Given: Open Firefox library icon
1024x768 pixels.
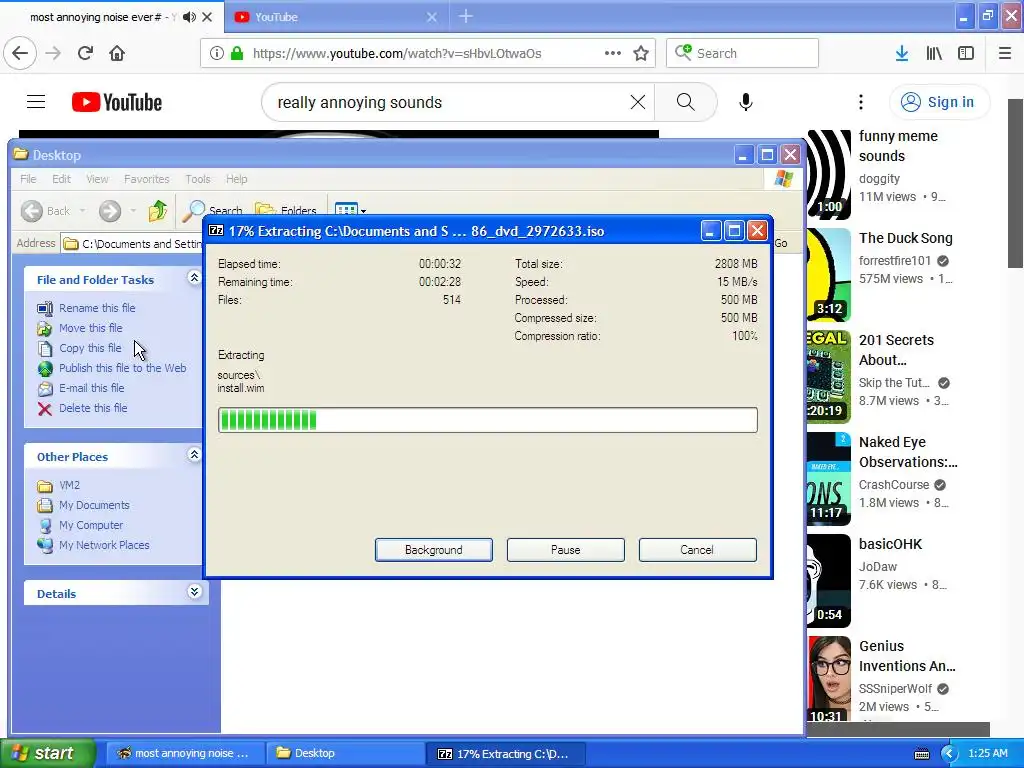Looking at the screenshot, I should tap(934, 54).
